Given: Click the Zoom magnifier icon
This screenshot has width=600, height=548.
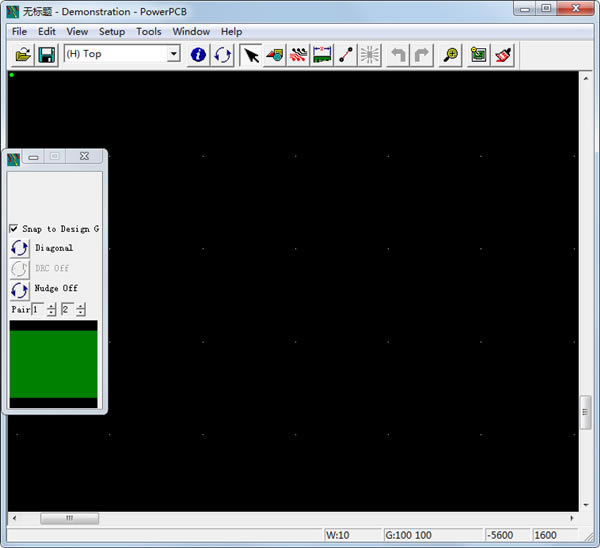Looking at the screenshot, I should click(451, 54).
